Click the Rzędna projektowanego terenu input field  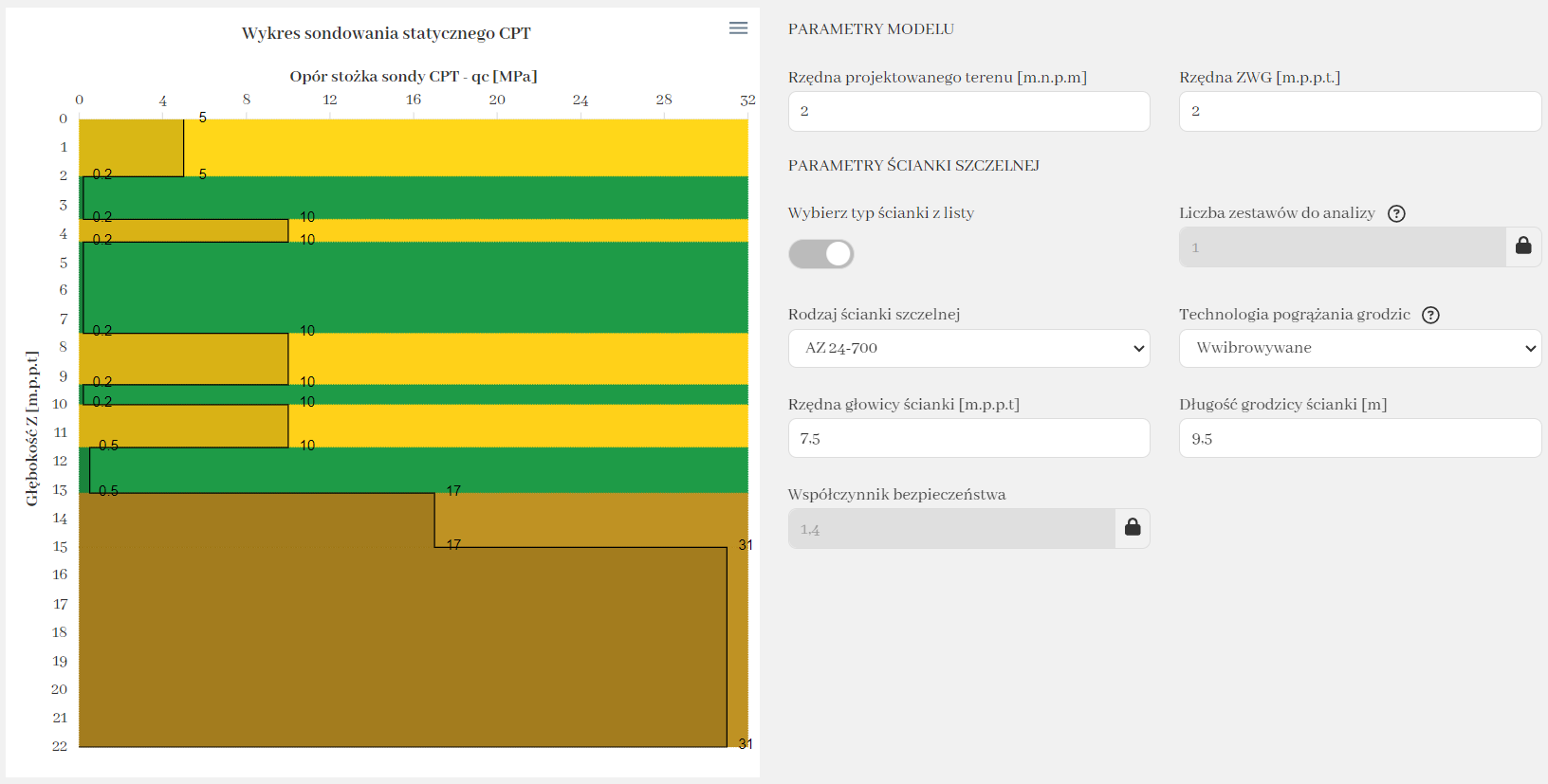(x=968, y=111)
